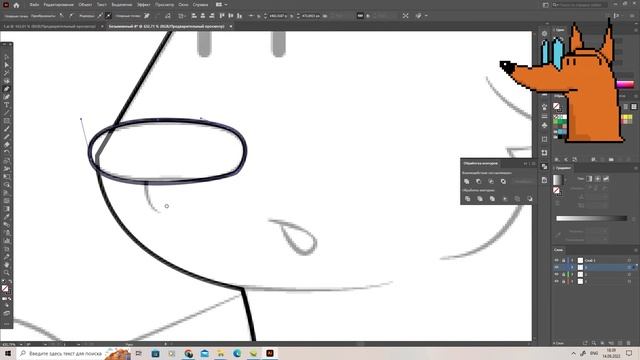
Task: Open the Файл menu
Action: click(x=34, y=5)
